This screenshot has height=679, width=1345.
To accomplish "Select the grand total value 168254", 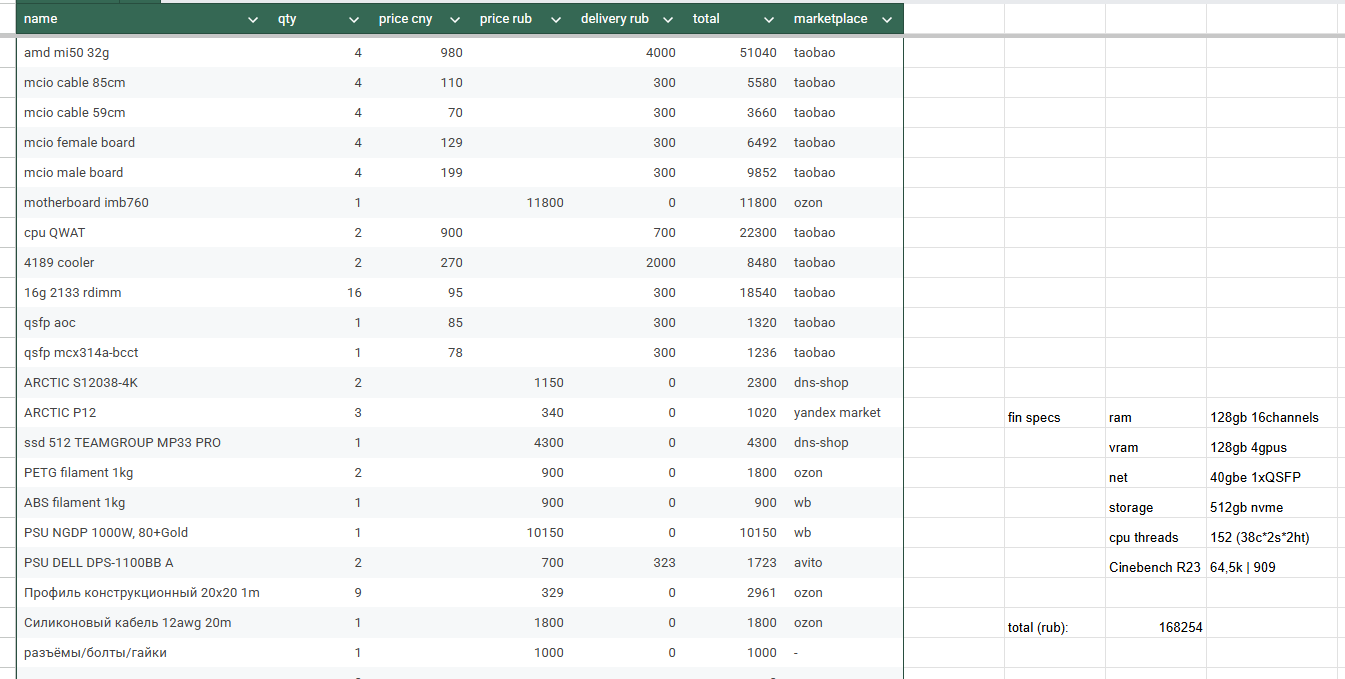I will point(1179,628).
